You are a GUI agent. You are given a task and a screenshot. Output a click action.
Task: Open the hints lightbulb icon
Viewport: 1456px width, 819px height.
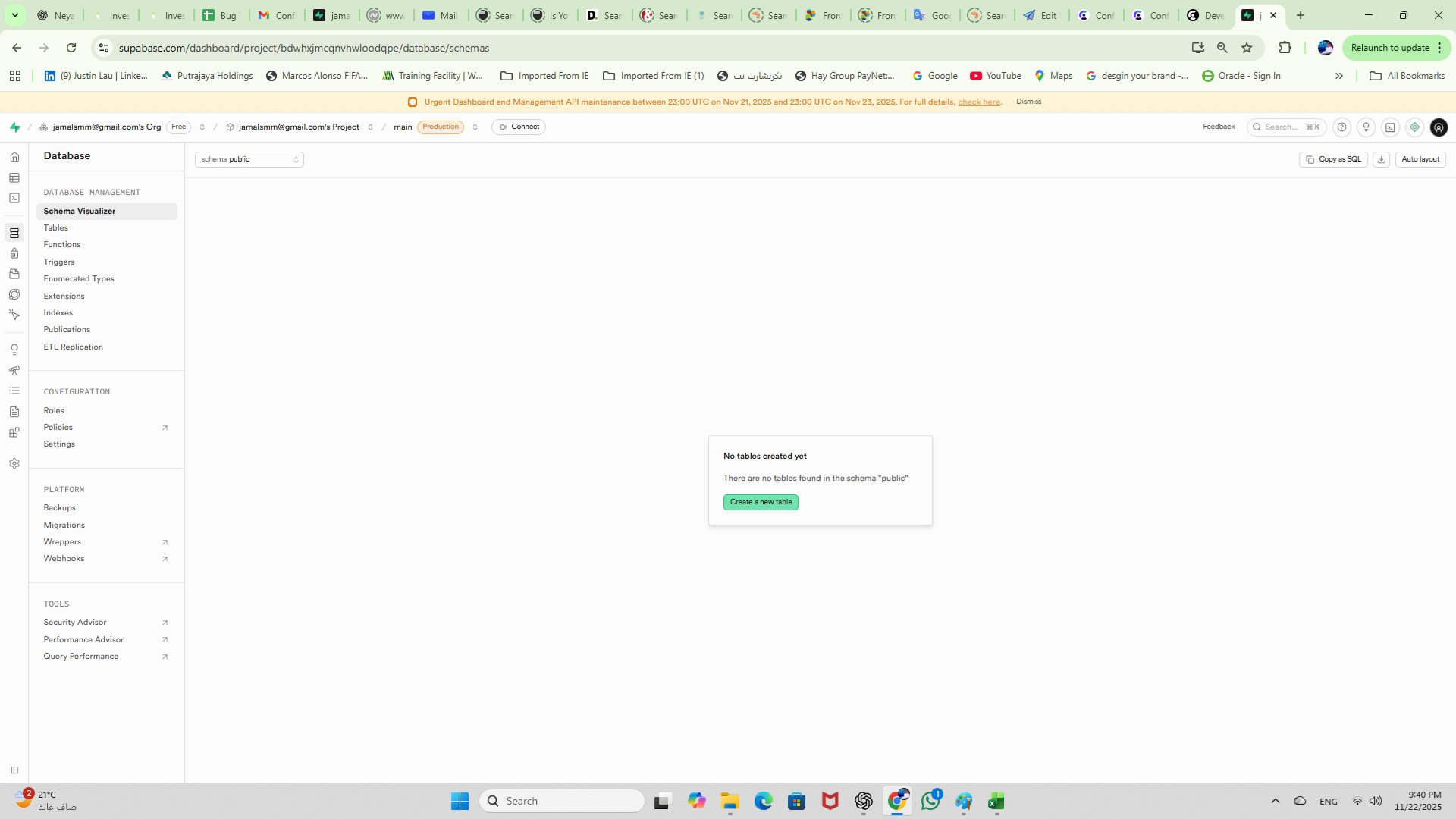1366,127
